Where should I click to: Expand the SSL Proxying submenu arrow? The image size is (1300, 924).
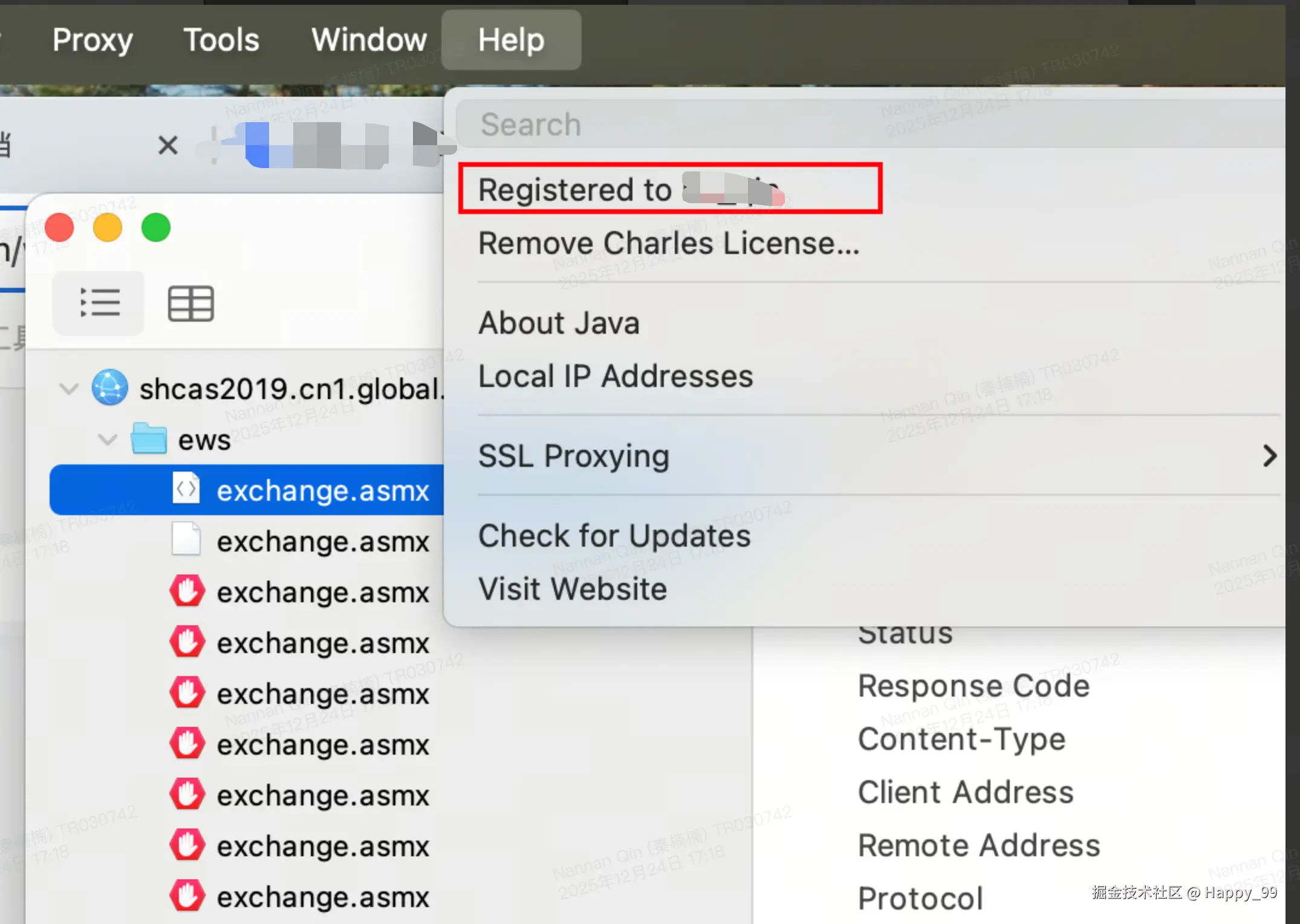(1269, 455)
